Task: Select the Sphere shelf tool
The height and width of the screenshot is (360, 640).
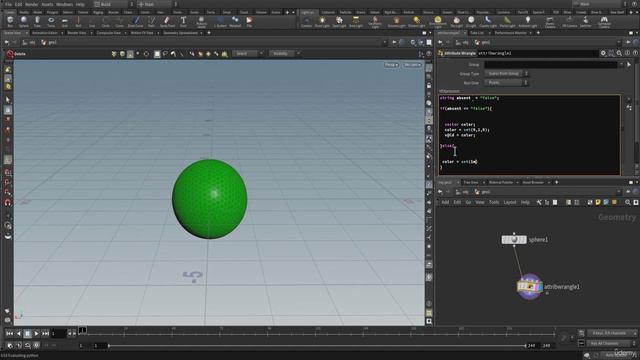Action: point(24,21)
